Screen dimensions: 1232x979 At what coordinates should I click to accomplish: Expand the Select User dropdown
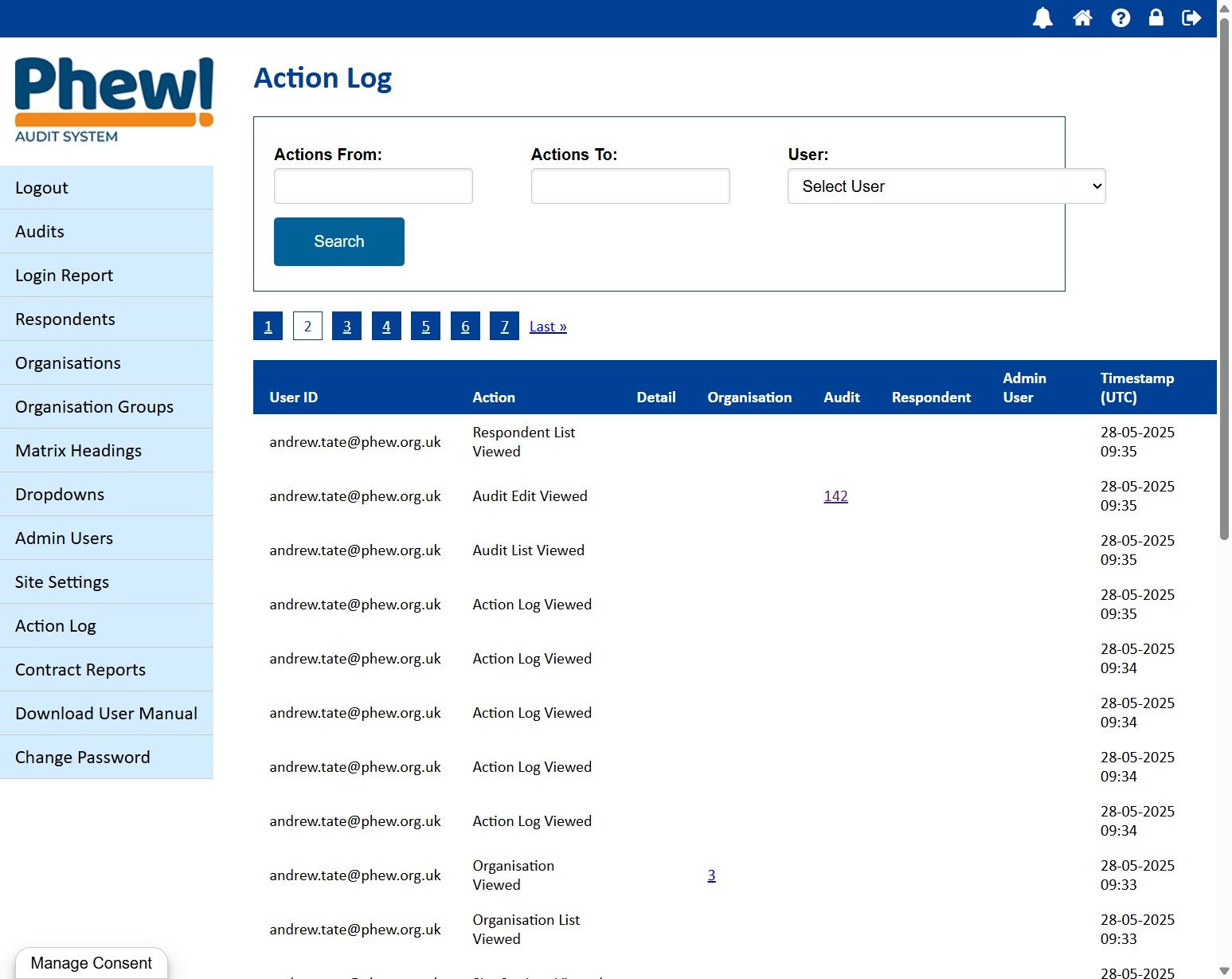tap(946, 186)
